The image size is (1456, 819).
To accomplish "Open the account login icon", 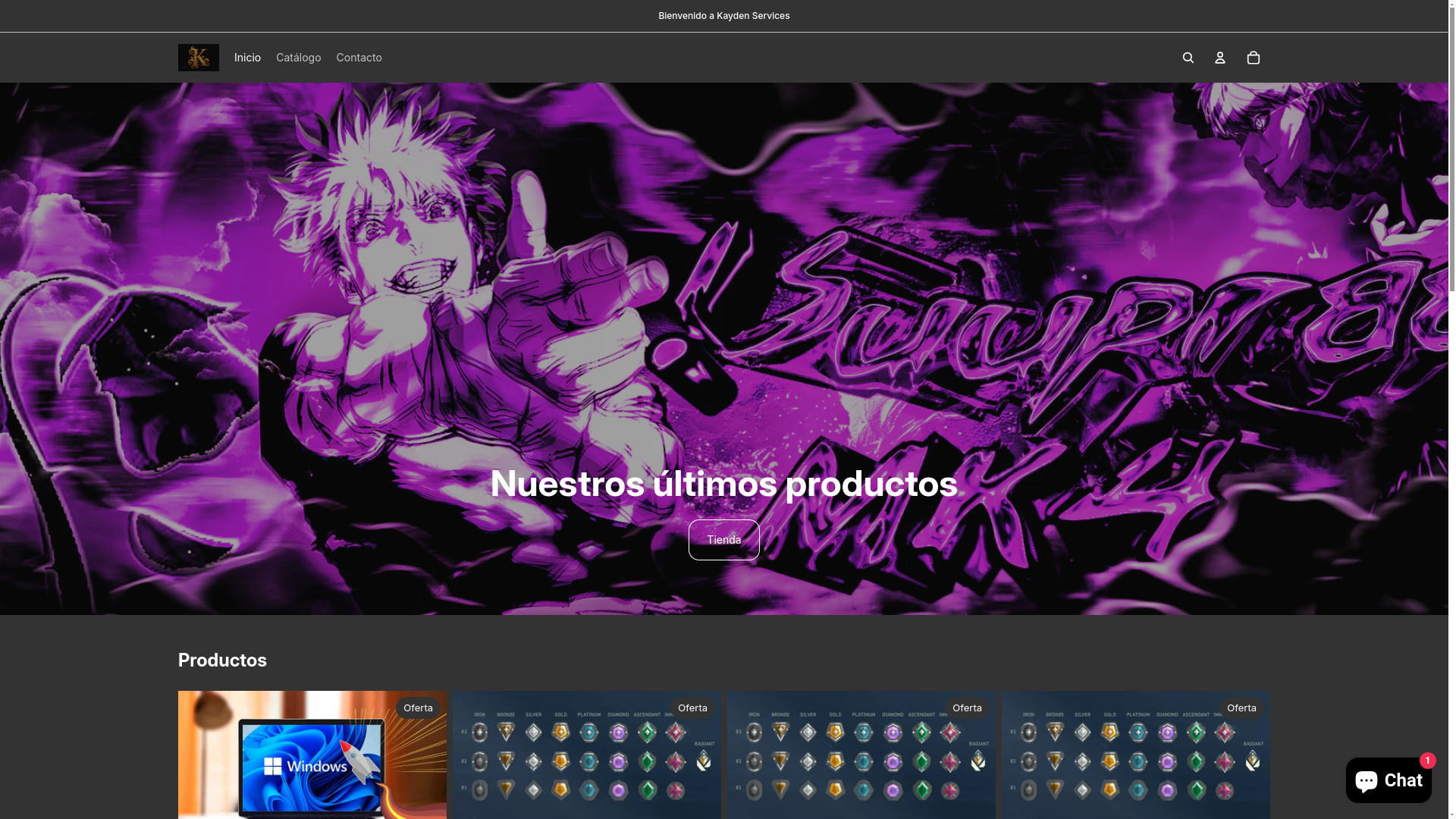I will pos(1220,58).
